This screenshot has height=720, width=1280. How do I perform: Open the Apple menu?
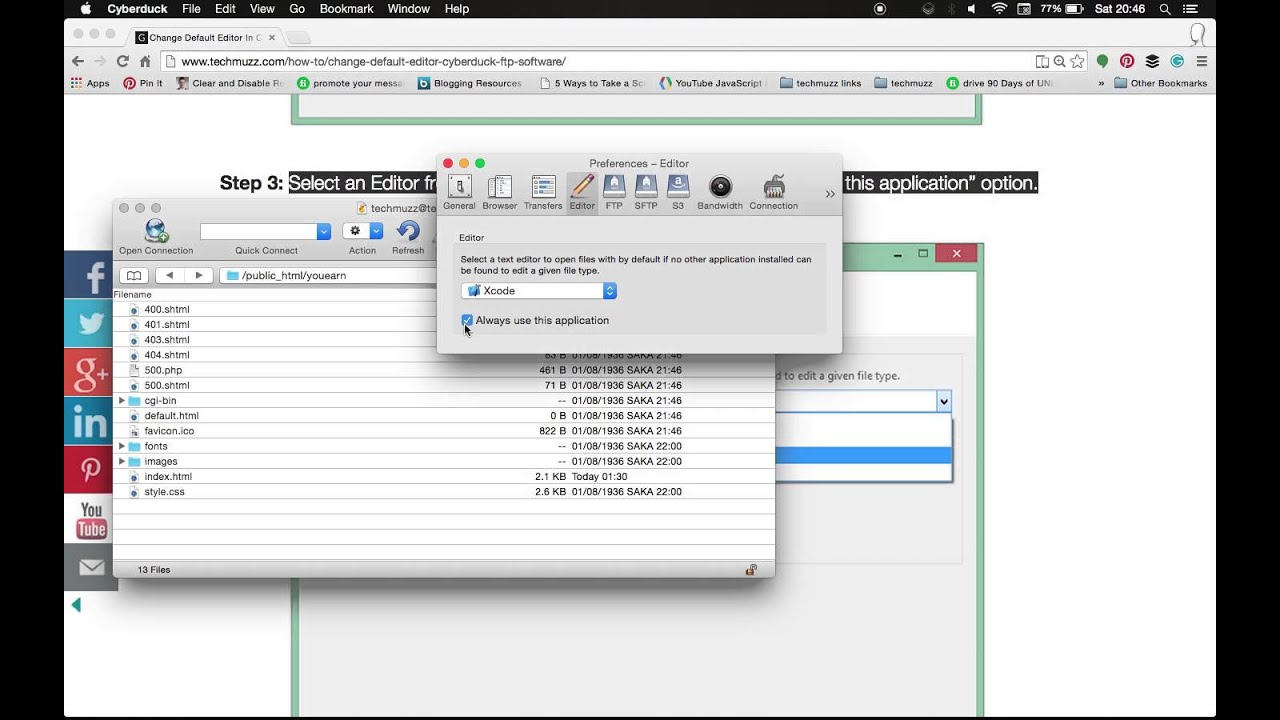tap(85, 9)
